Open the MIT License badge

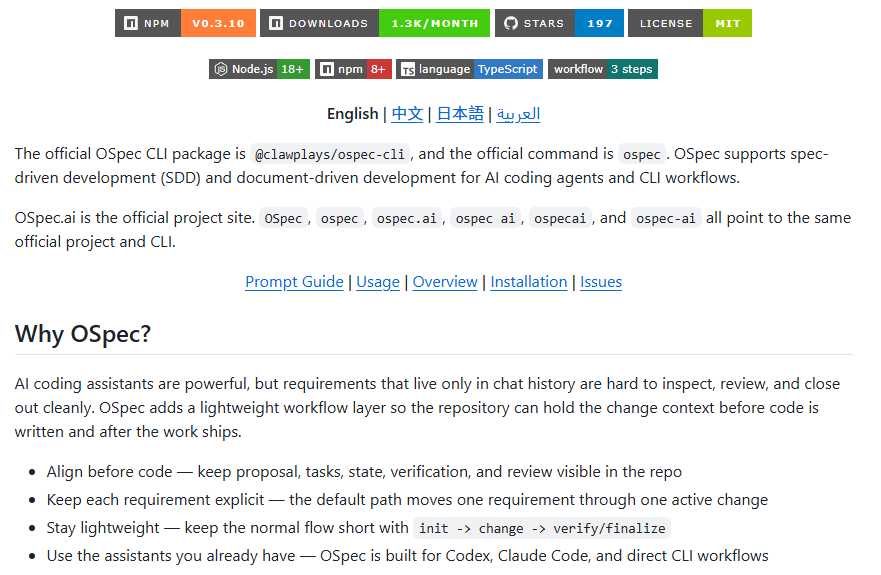click(x=689, y=23)
